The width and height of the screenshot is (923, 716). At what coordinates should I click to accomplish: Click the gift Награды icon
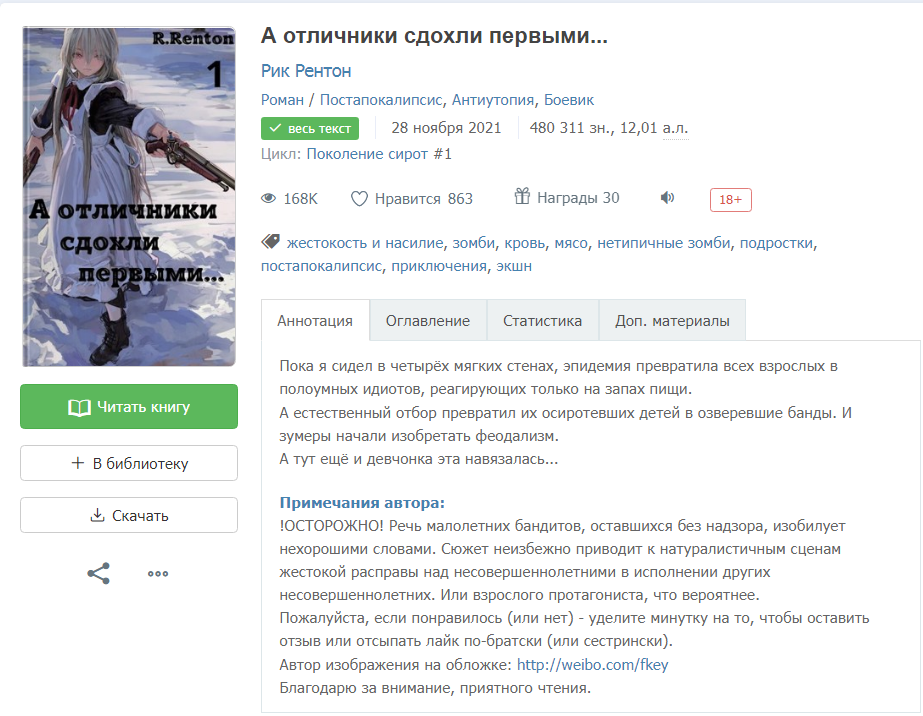click(x=522, y=196)
